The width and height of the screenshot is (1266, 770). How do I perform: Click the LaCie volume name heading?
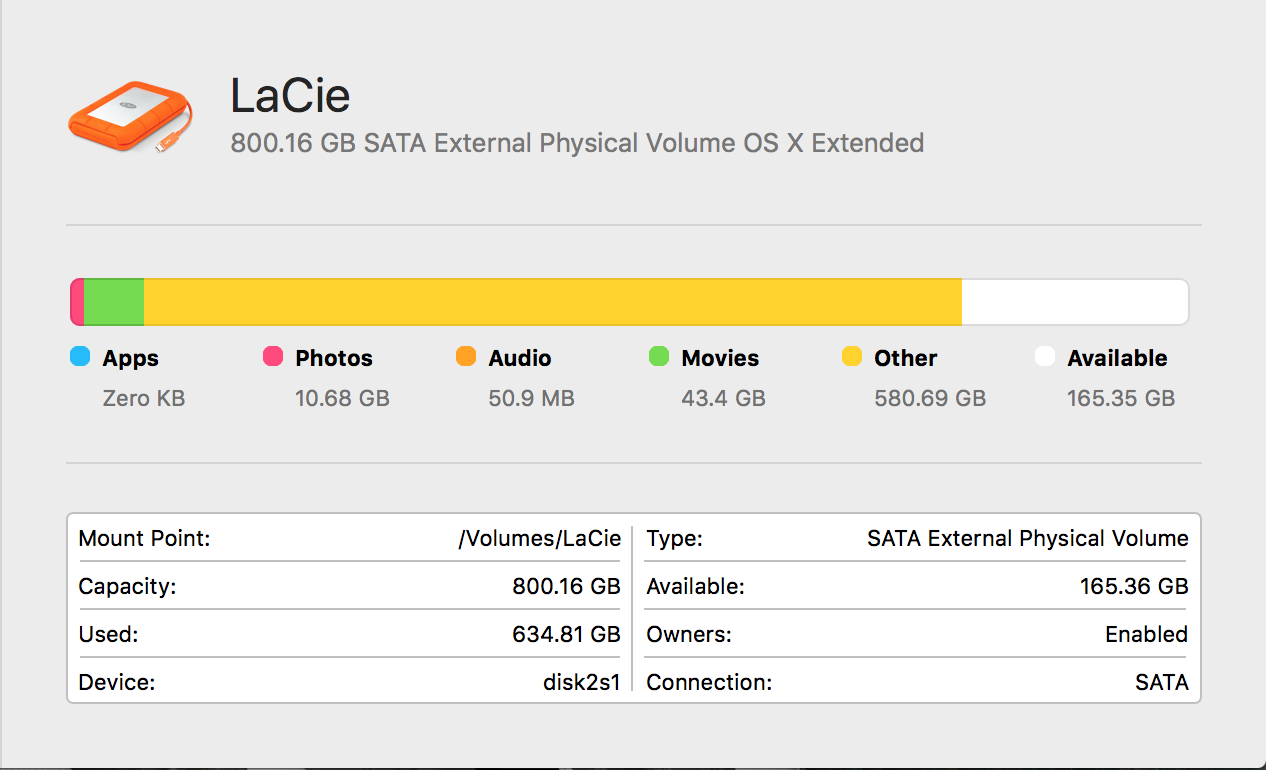click(x=290, y=96)
